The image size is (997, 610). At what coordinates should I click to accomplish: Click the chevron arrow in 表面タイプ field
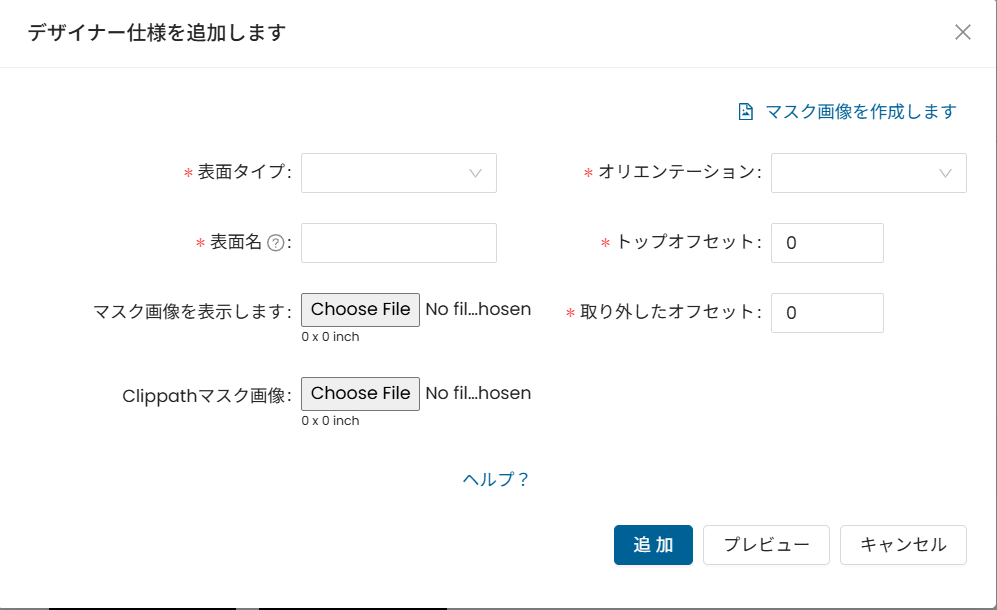coord(475,173)
